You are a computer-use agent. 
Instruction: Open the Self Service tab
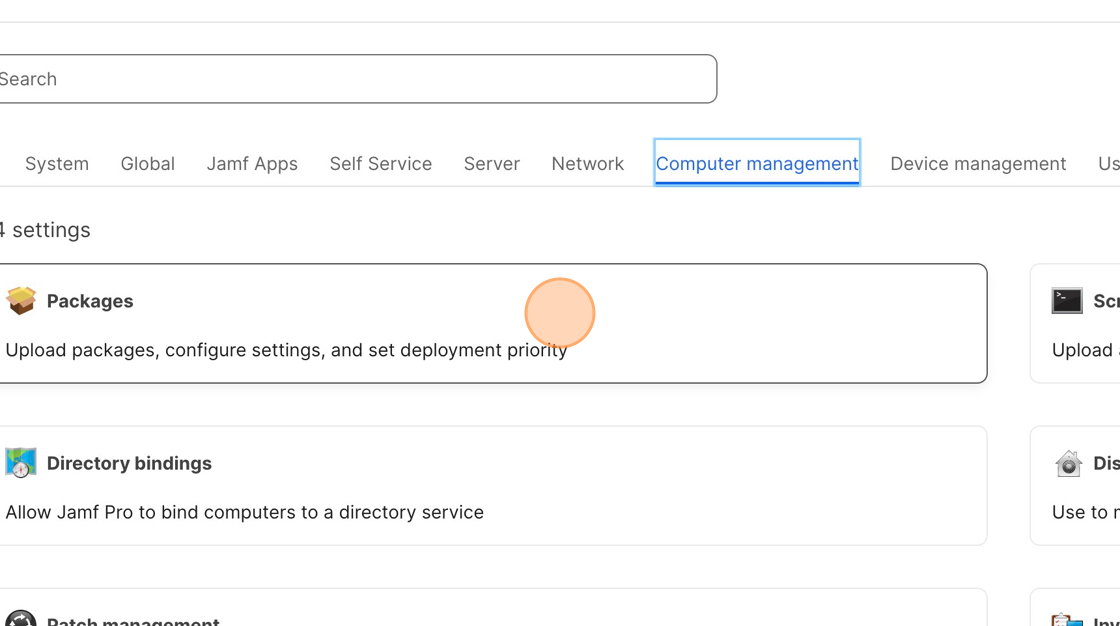point(381,164)
